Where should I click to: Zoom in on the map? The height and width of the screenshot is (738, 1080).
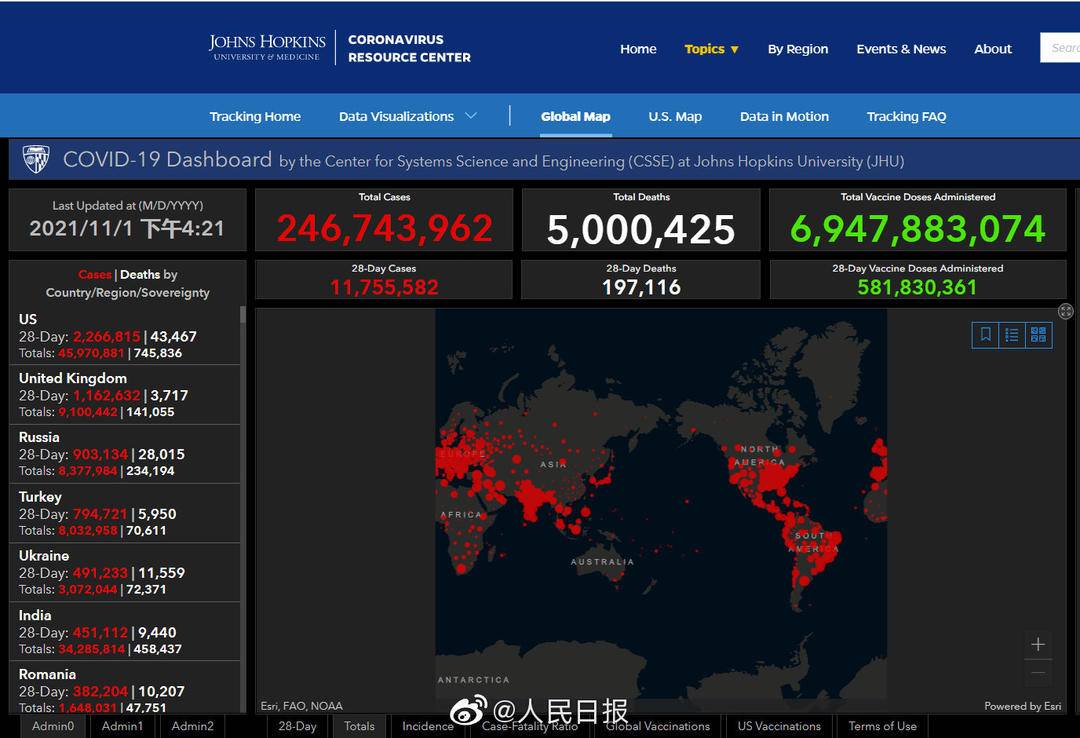click(x=1038, y=645)
